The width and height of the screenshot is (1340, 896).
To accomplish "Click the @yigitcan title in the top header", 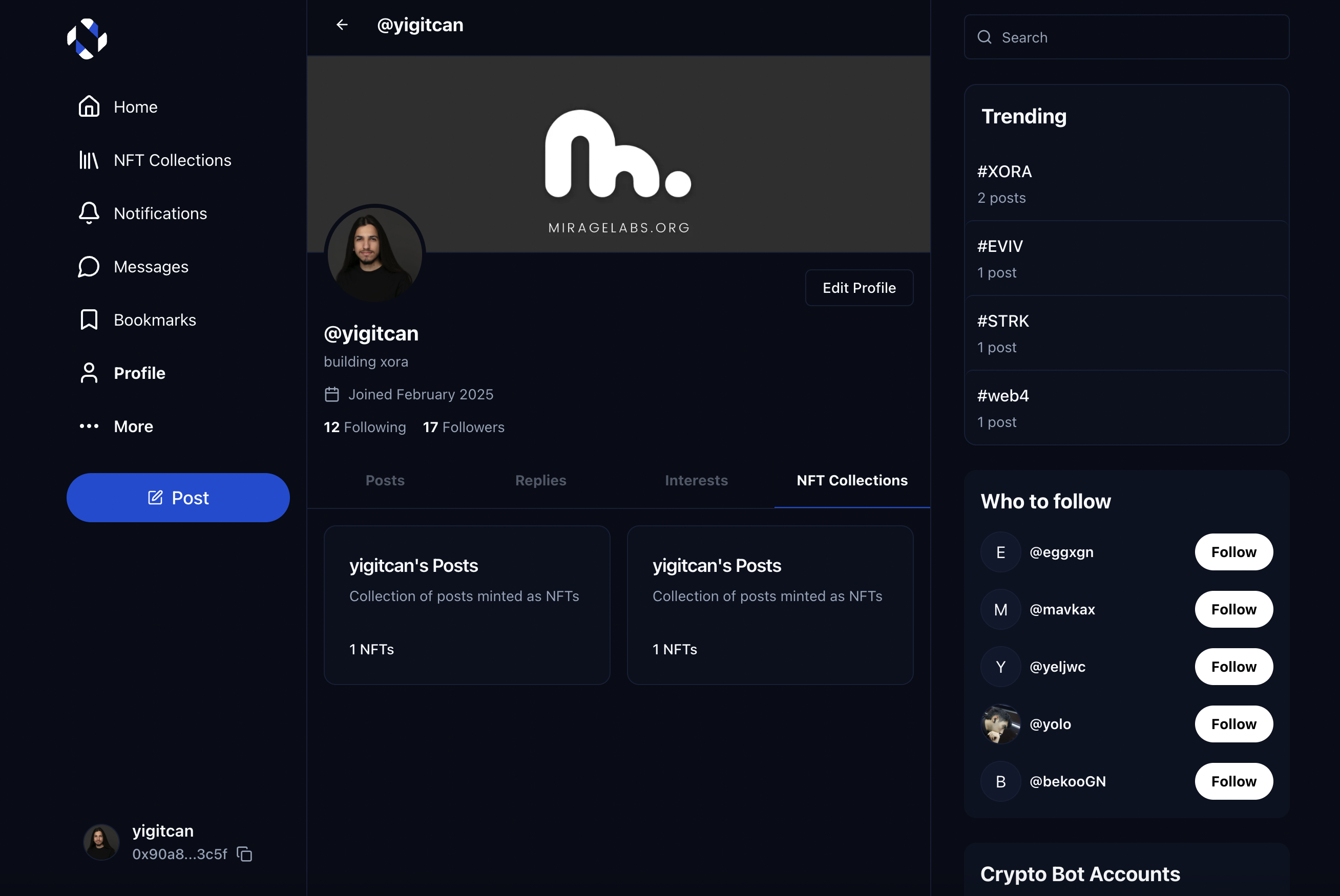I will tap(420, 25).
